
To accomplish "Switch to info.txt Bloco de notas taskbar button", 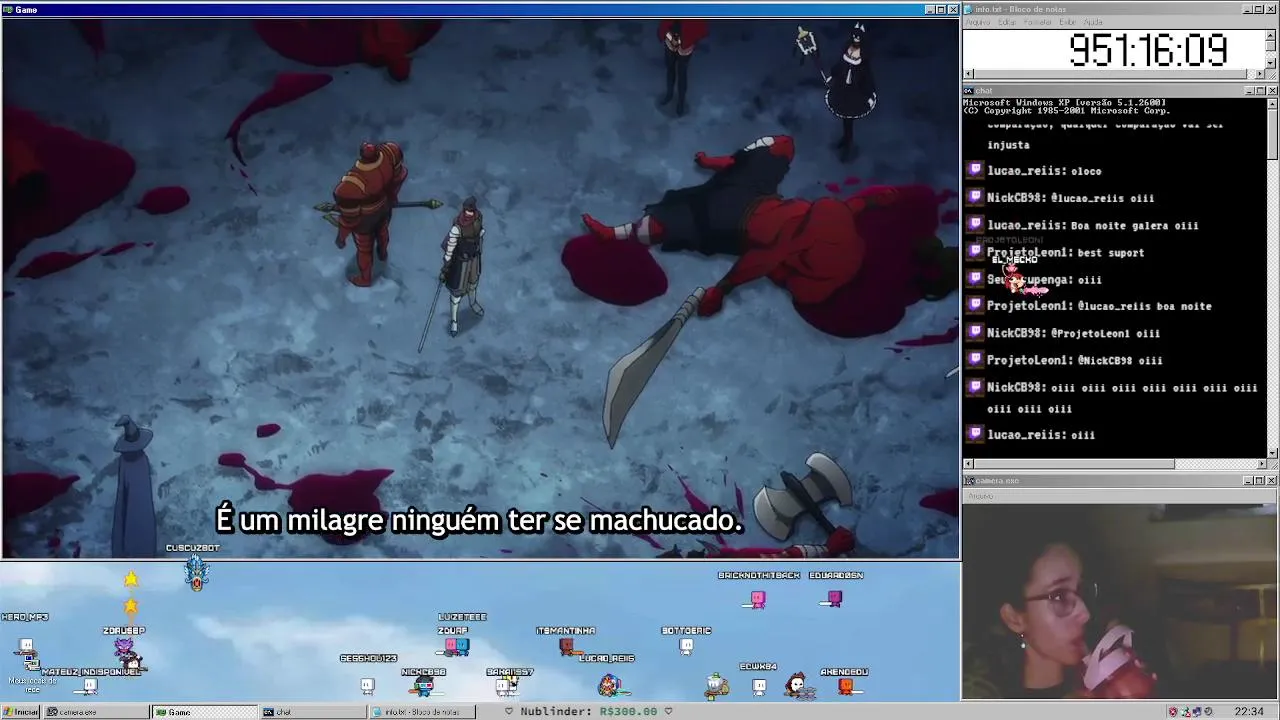I will [422, 712].
